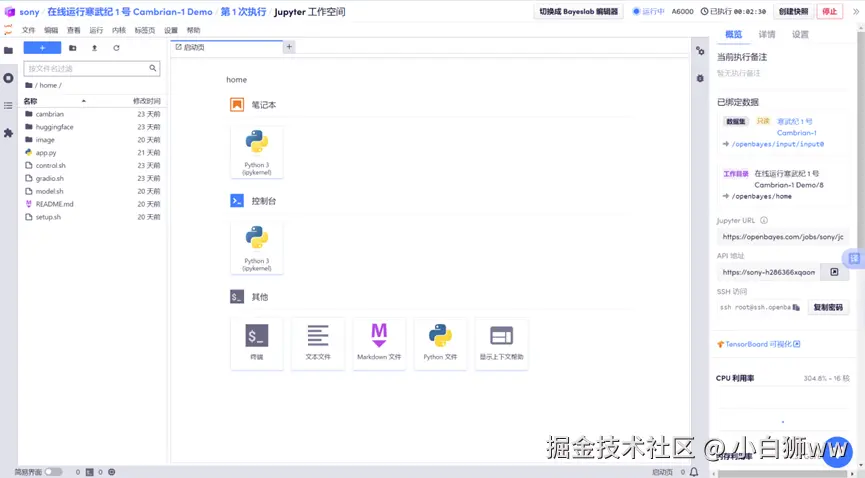865x478 pixels.
Task: Open the API address in new window icon
Action: pos(834,272)
